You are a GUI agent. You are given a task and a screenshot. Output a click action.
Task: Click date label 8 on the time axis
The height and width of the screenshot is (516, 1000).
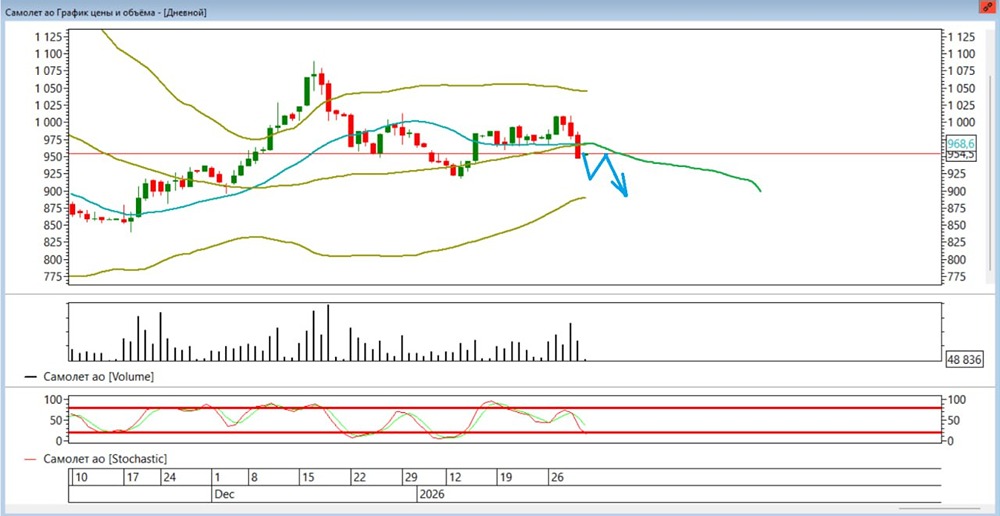(254, 478)
